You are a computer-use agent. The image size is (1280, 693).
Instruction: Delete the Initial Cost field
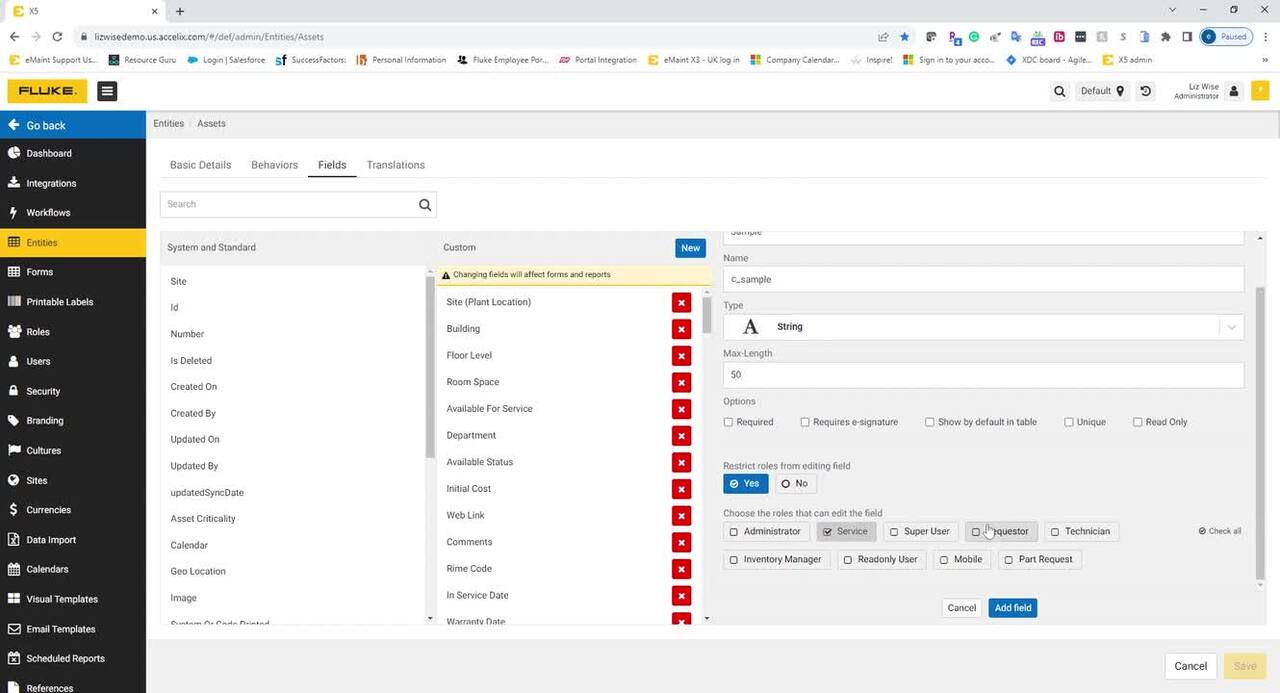click(x=681, y=489)
